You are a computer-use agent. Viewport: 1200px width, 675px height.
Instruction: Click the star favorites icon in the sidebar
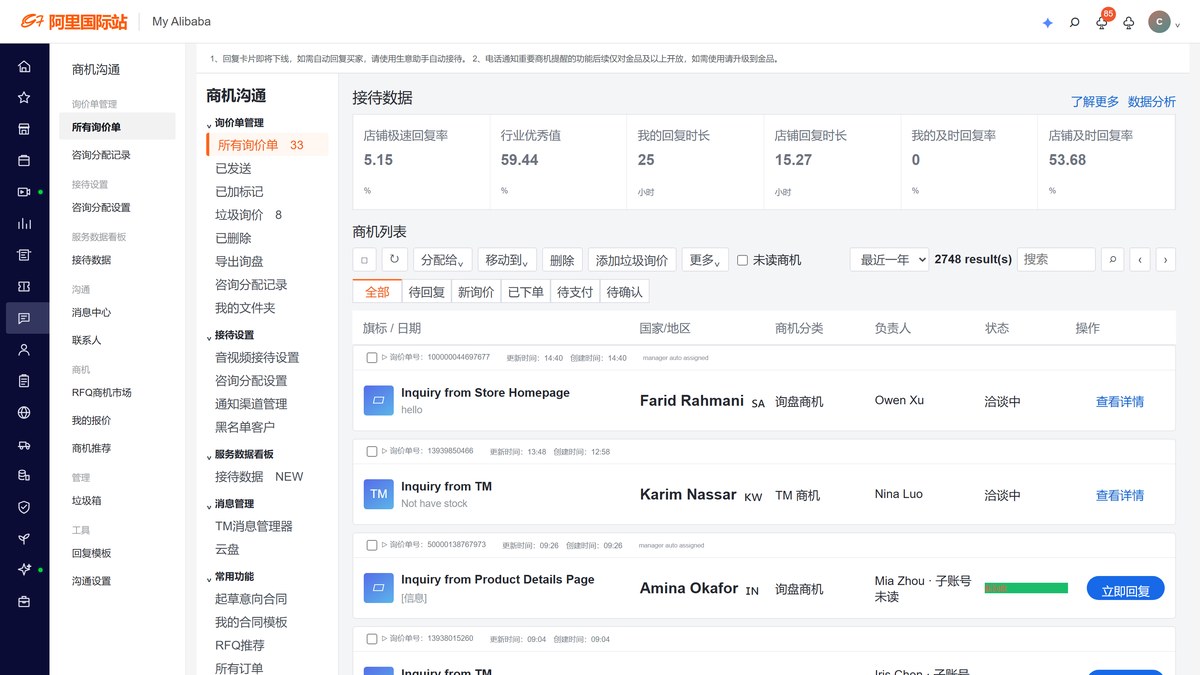(x=24, y=98)
